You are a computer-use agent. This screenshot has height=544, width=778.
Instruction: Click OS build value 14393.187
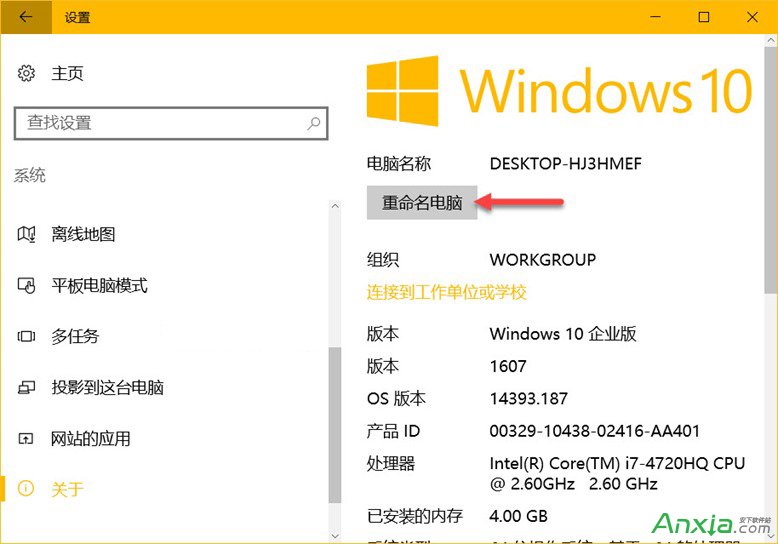coord(528,399)
